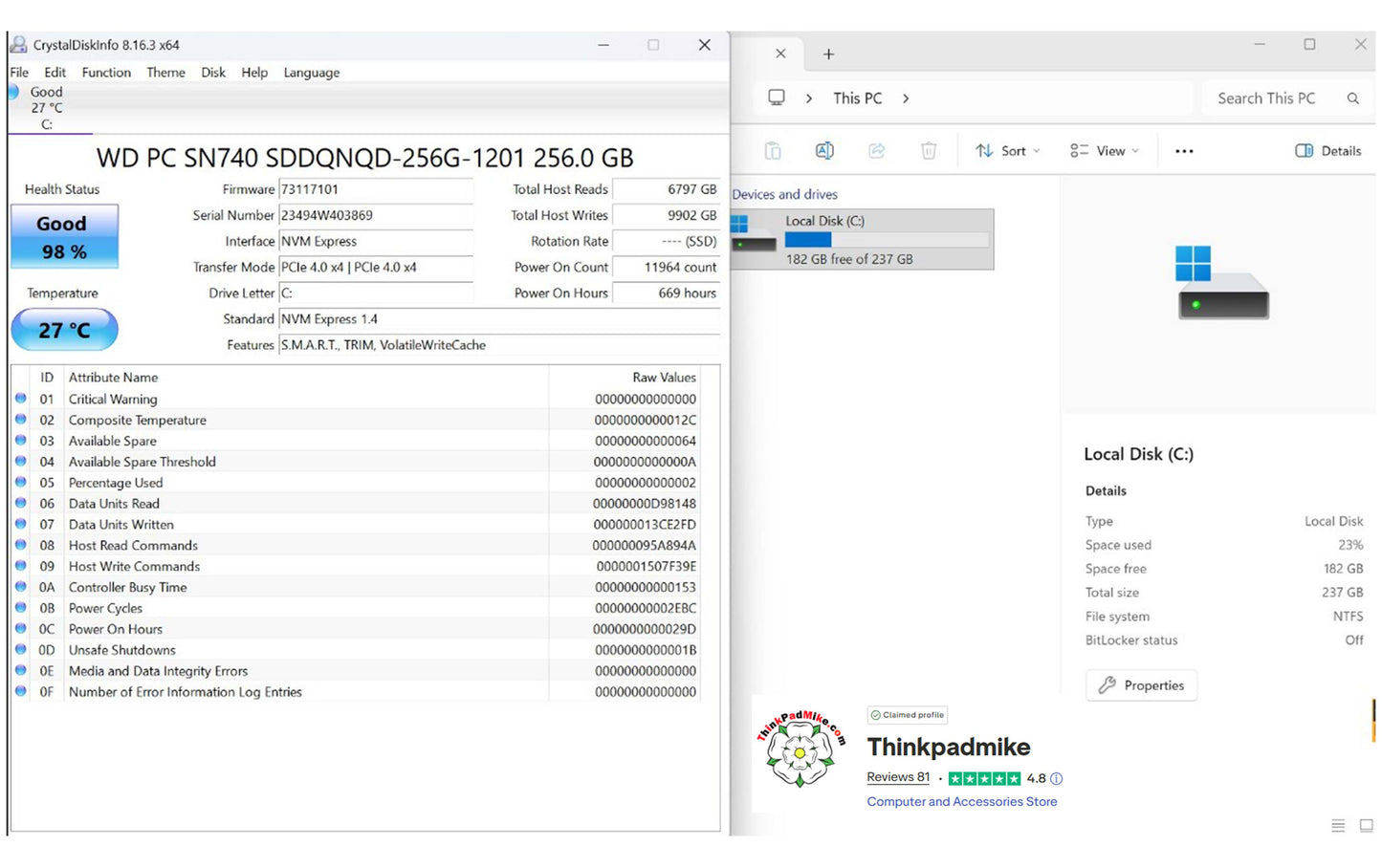This screenshot has height=868, width=1382.
Task: Click the Share icon in Explorer toolbar
Action: (876, 151)
